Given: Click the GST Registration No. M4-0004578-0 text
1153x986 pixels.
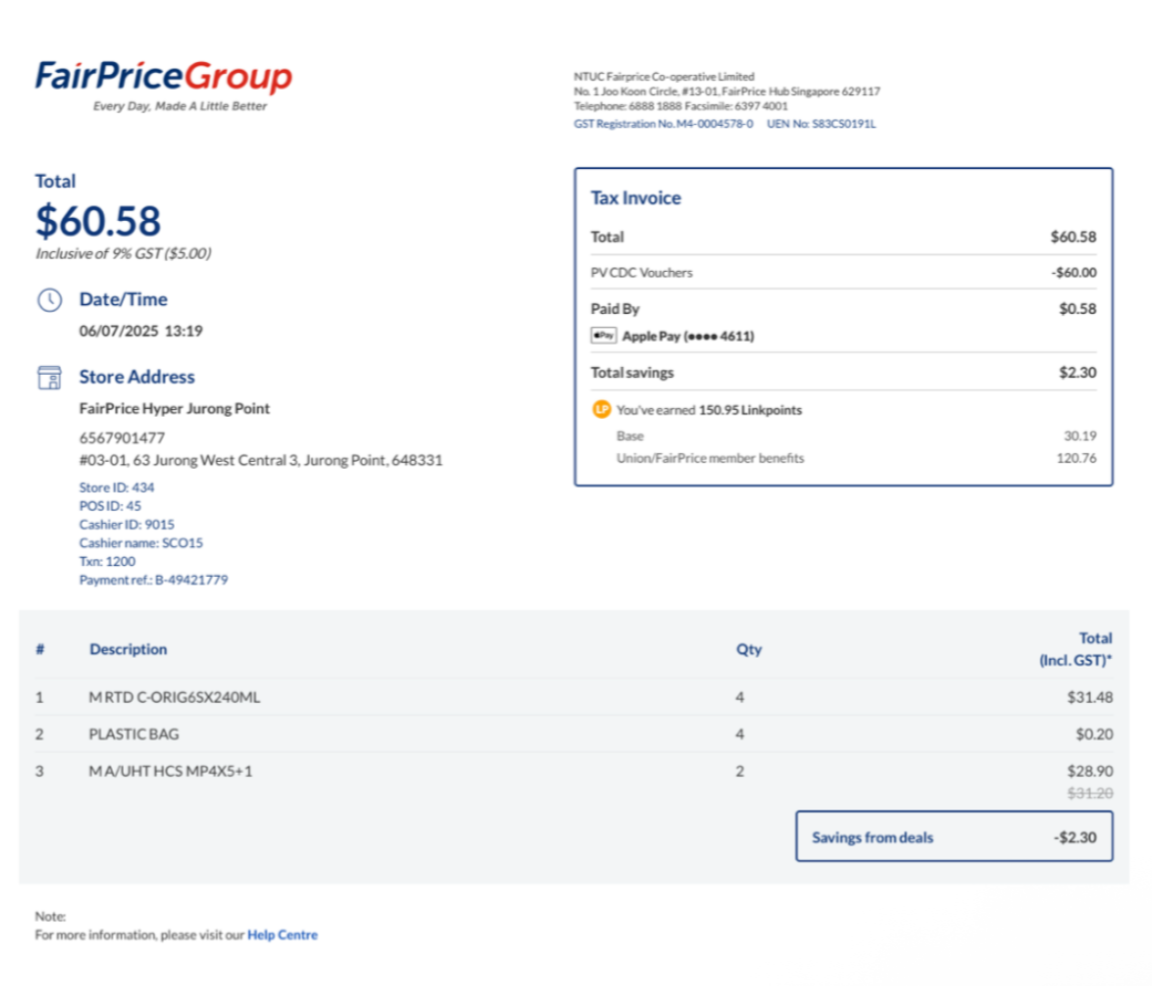Looking at the screenshot, I should click(663, 124).
